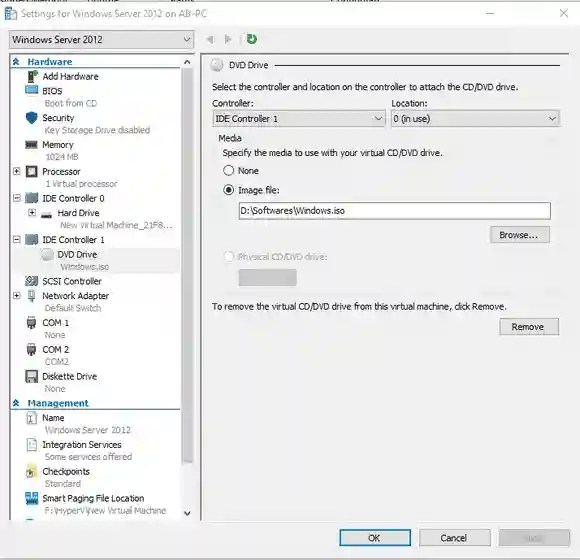Click the green refresh icon
The width and height of the screenshot is (580, 560).
tap(252, 39)
